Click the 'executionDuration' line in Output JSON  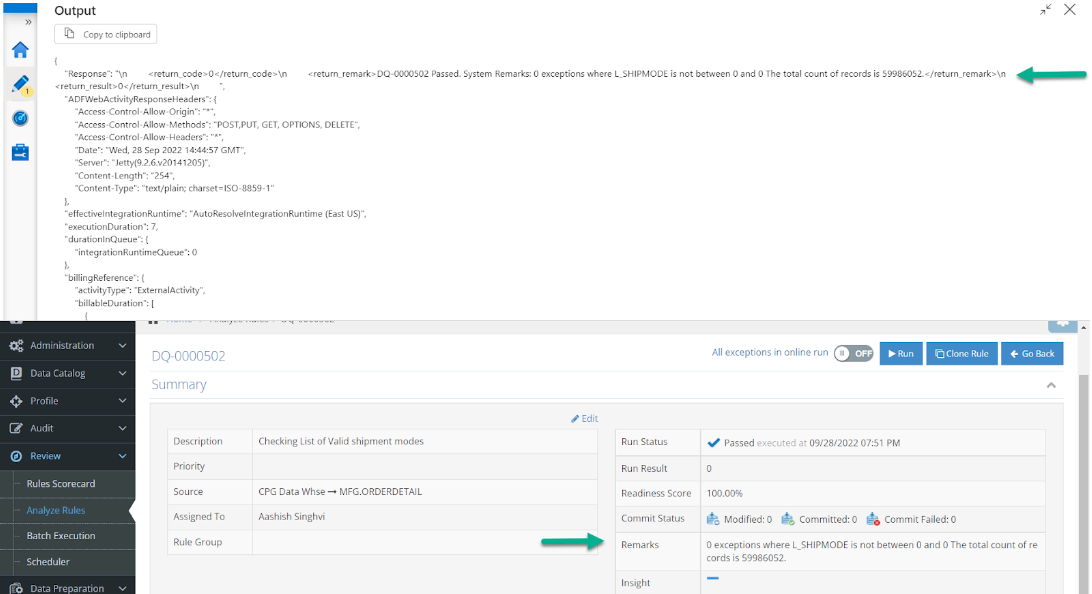coord(111,226)
